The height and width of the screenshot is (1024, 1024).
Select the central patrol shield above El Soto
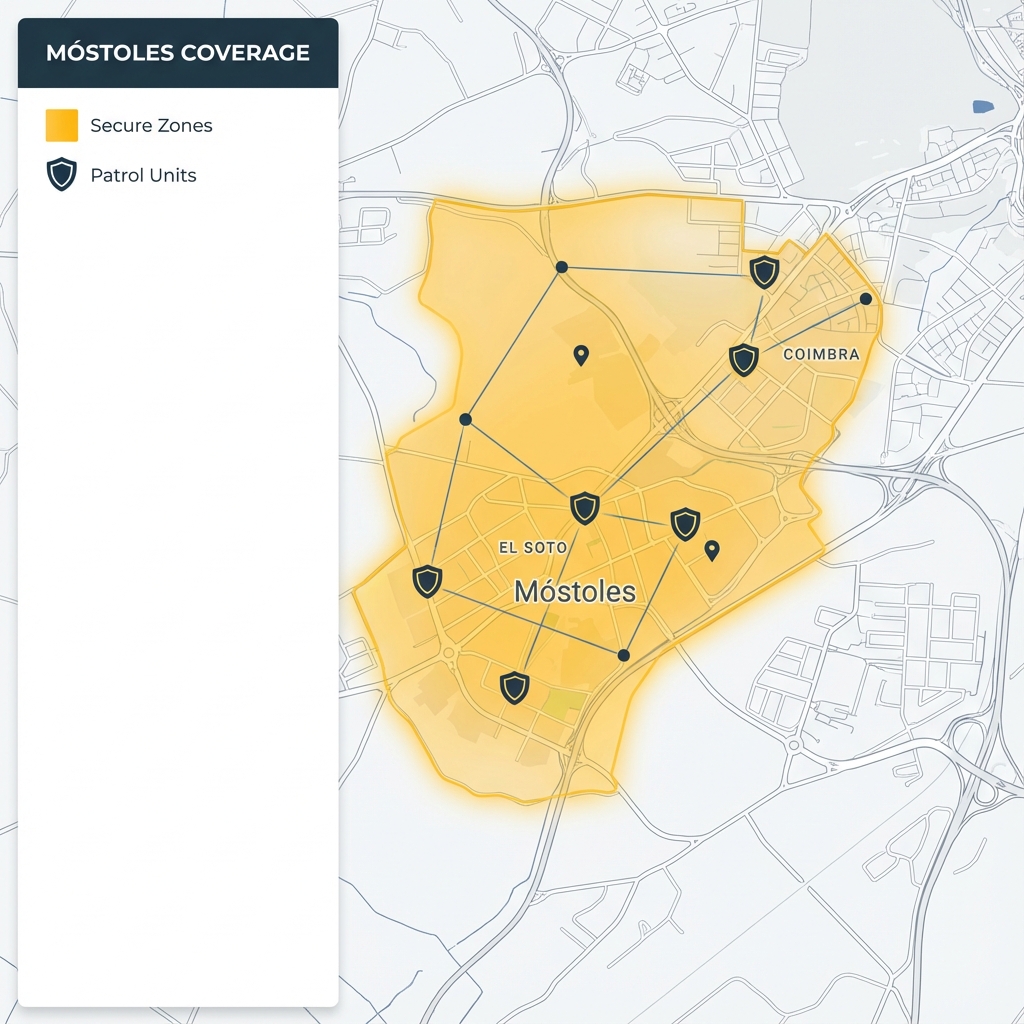click(583, 507)
